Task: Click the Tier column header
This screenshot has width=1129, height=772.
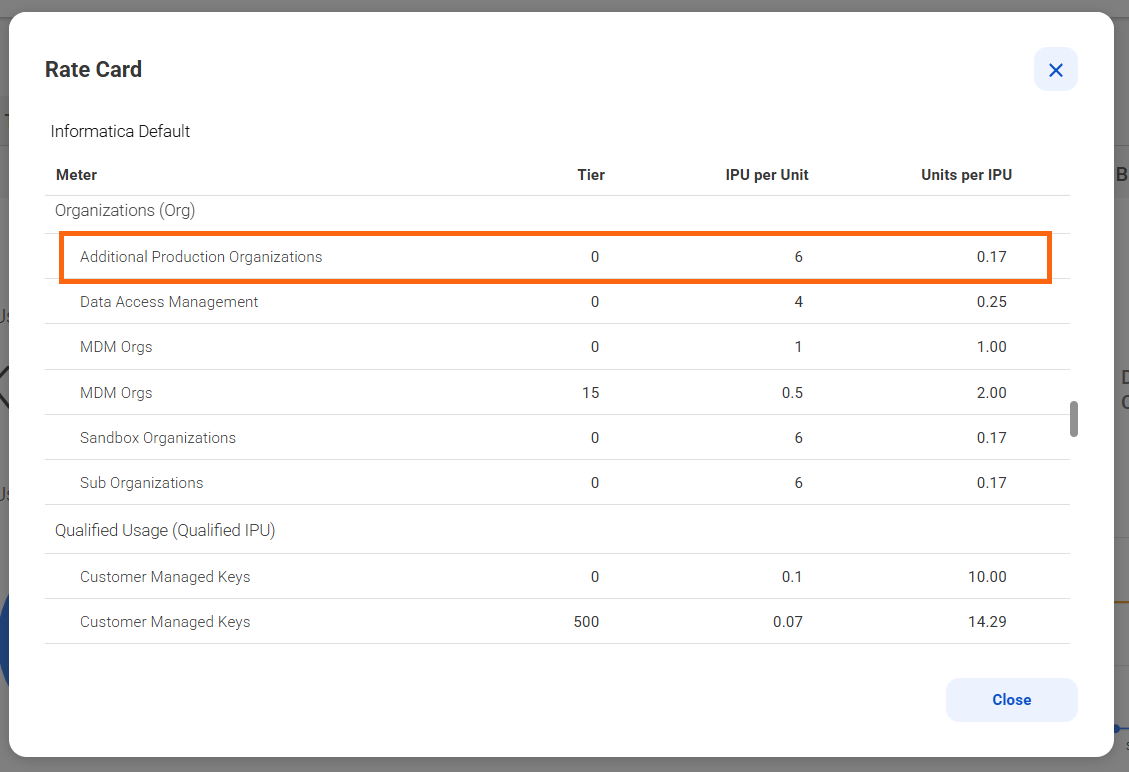Action: 591,175
